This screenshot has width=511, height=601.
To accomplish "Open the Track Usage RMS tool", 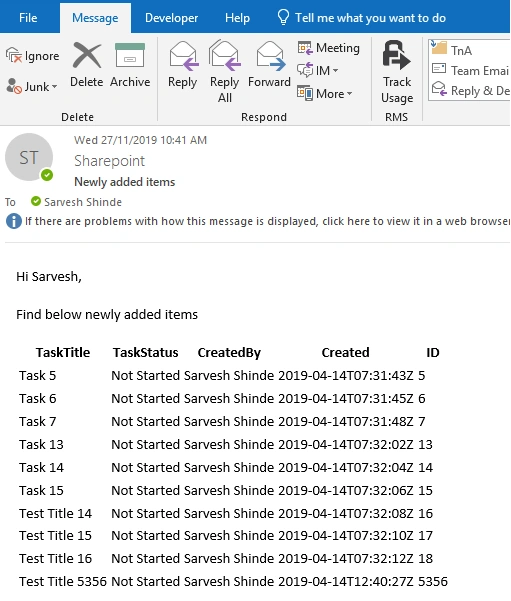I will click(397, 72).
